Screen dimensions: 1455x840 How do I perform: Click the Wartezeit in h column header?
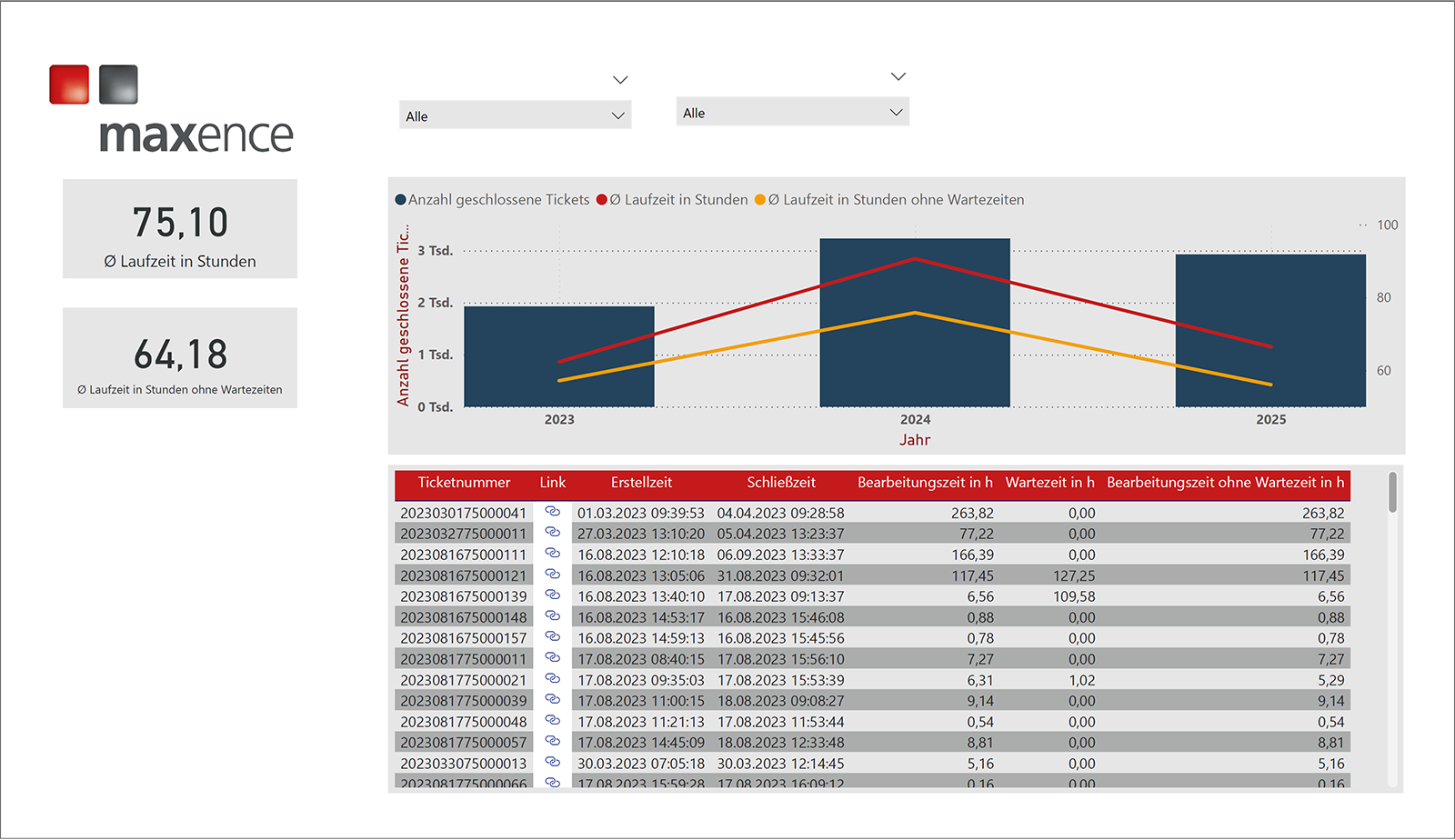coord(1049,483)
